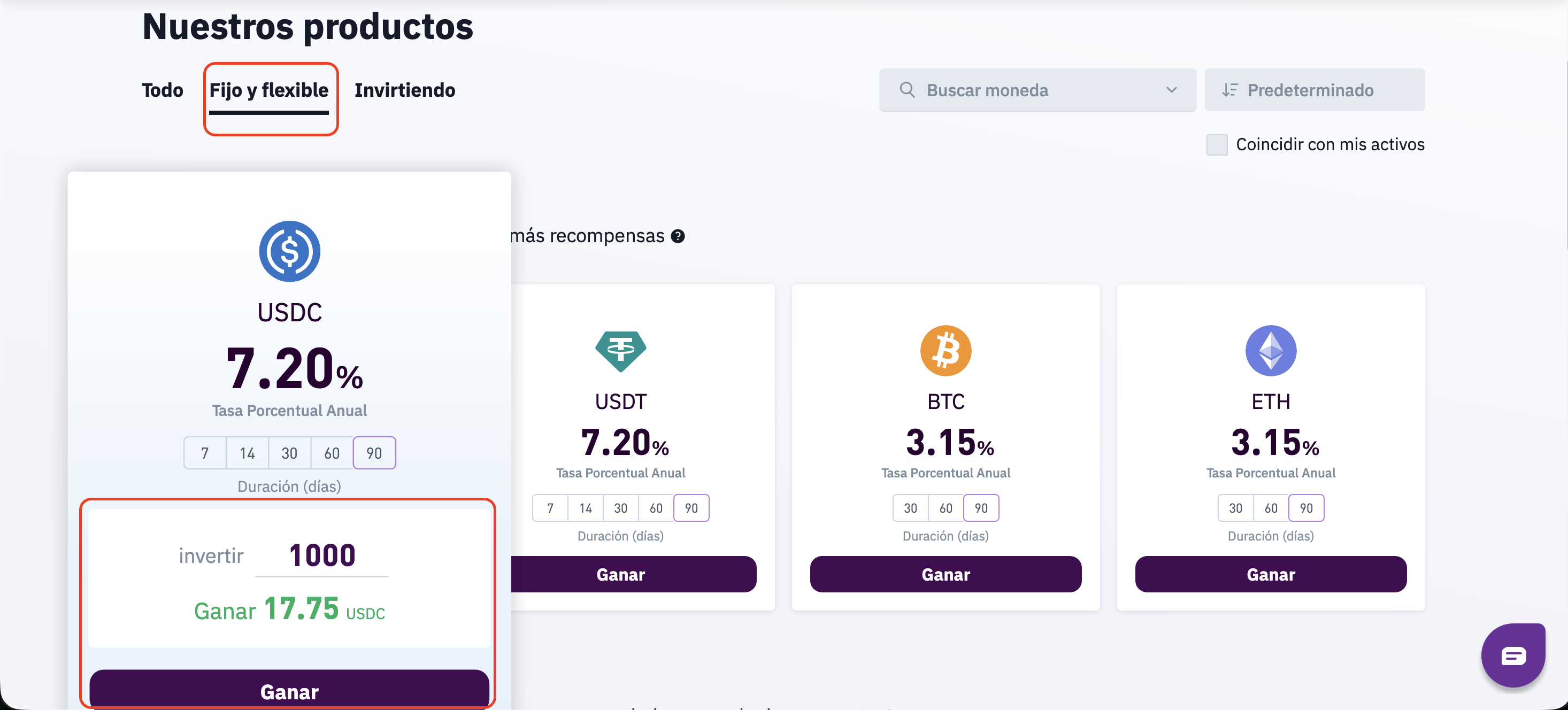Switch to the Todo tab

coord(162,90)
